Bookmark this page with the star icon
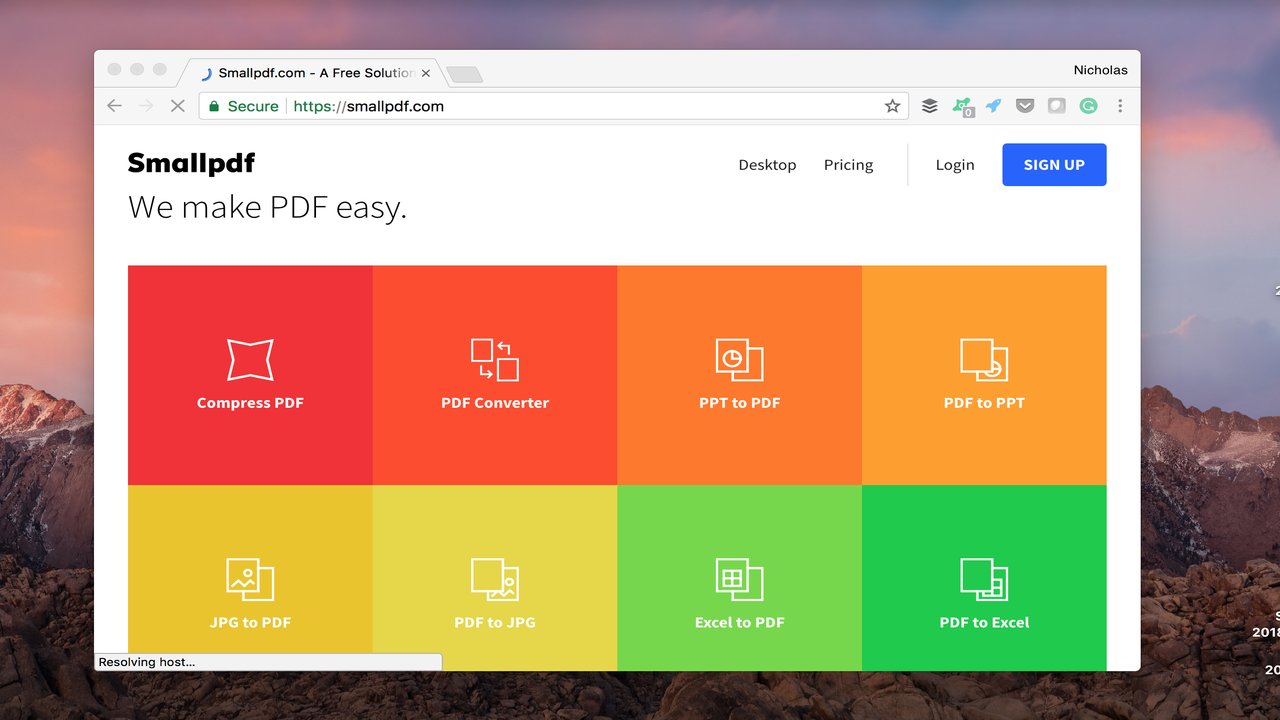The height and width of the screenshot is (720, 1280). coord(892,106)
